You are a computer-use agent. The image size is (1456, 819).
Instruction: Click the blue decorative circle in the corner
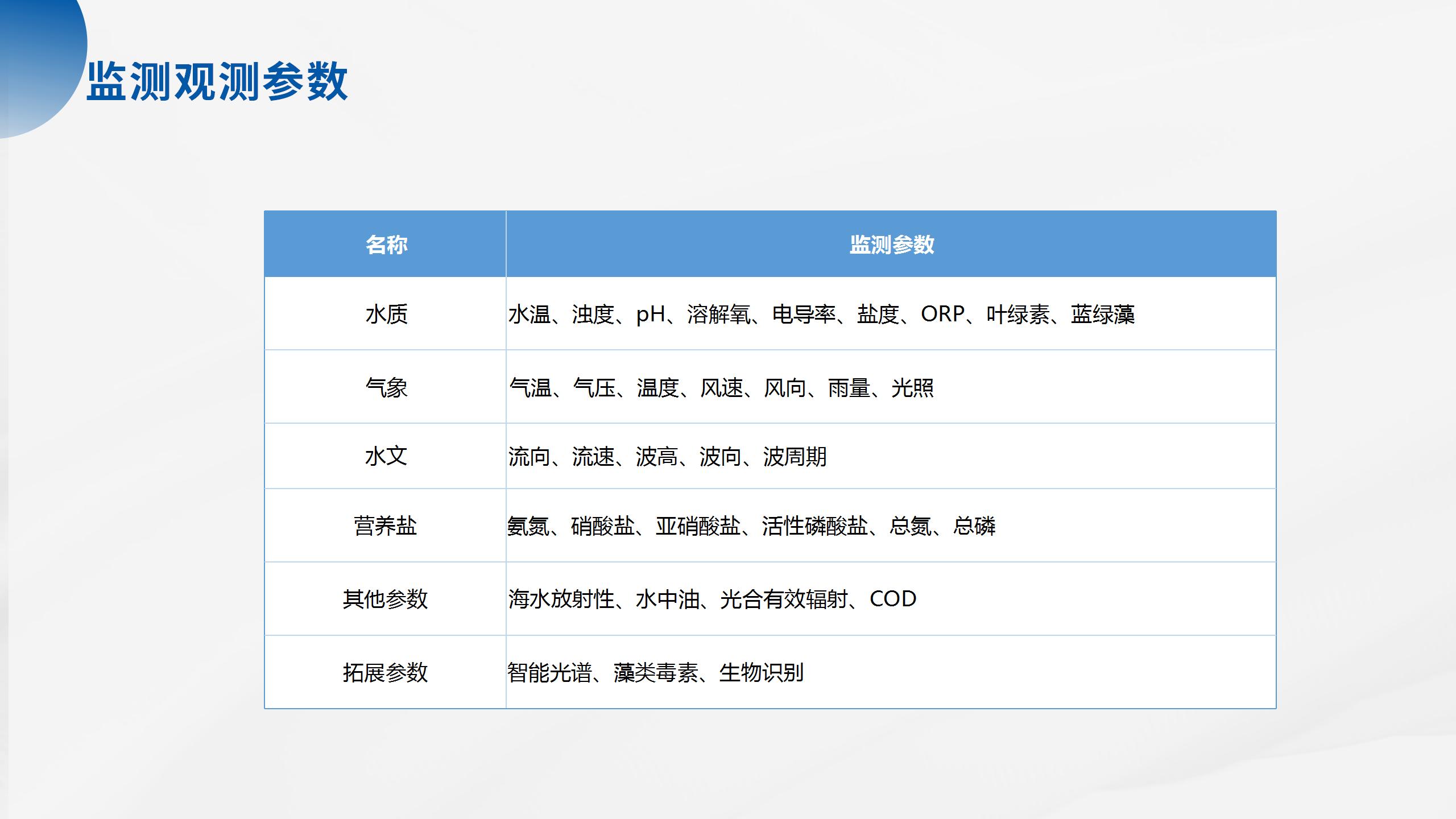pyautogui.click(x=34, y=57)
